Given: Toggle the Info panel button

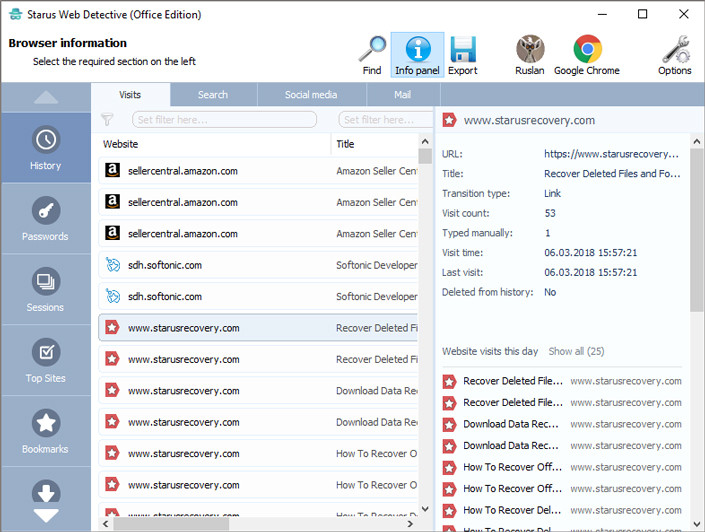Looking at the screenshot, I should [x=417, y=50].
